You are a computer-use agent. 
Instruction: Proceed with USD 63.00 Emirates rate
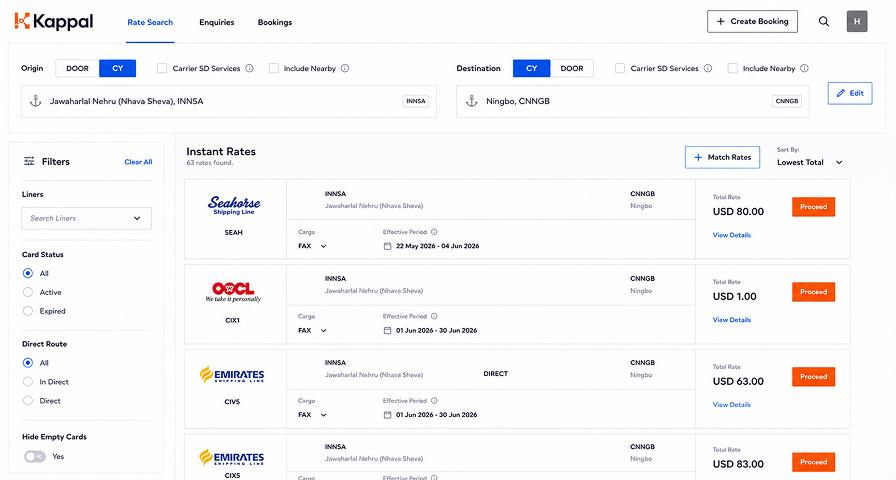click(x=813, y=377)
